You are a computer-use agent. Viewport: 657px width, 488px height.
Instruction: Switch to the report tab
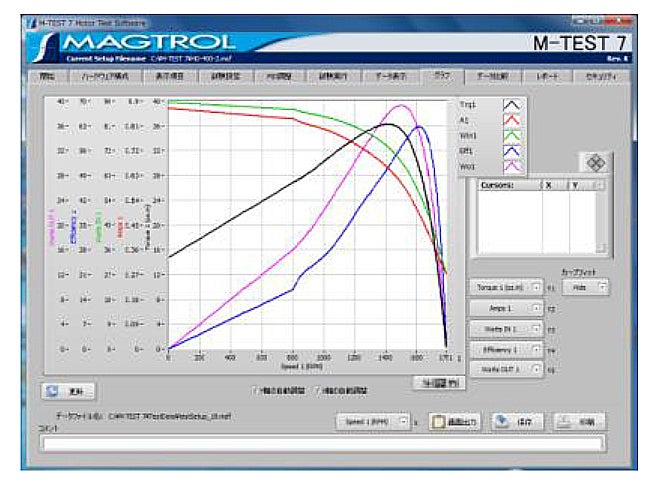coord(547,77)
